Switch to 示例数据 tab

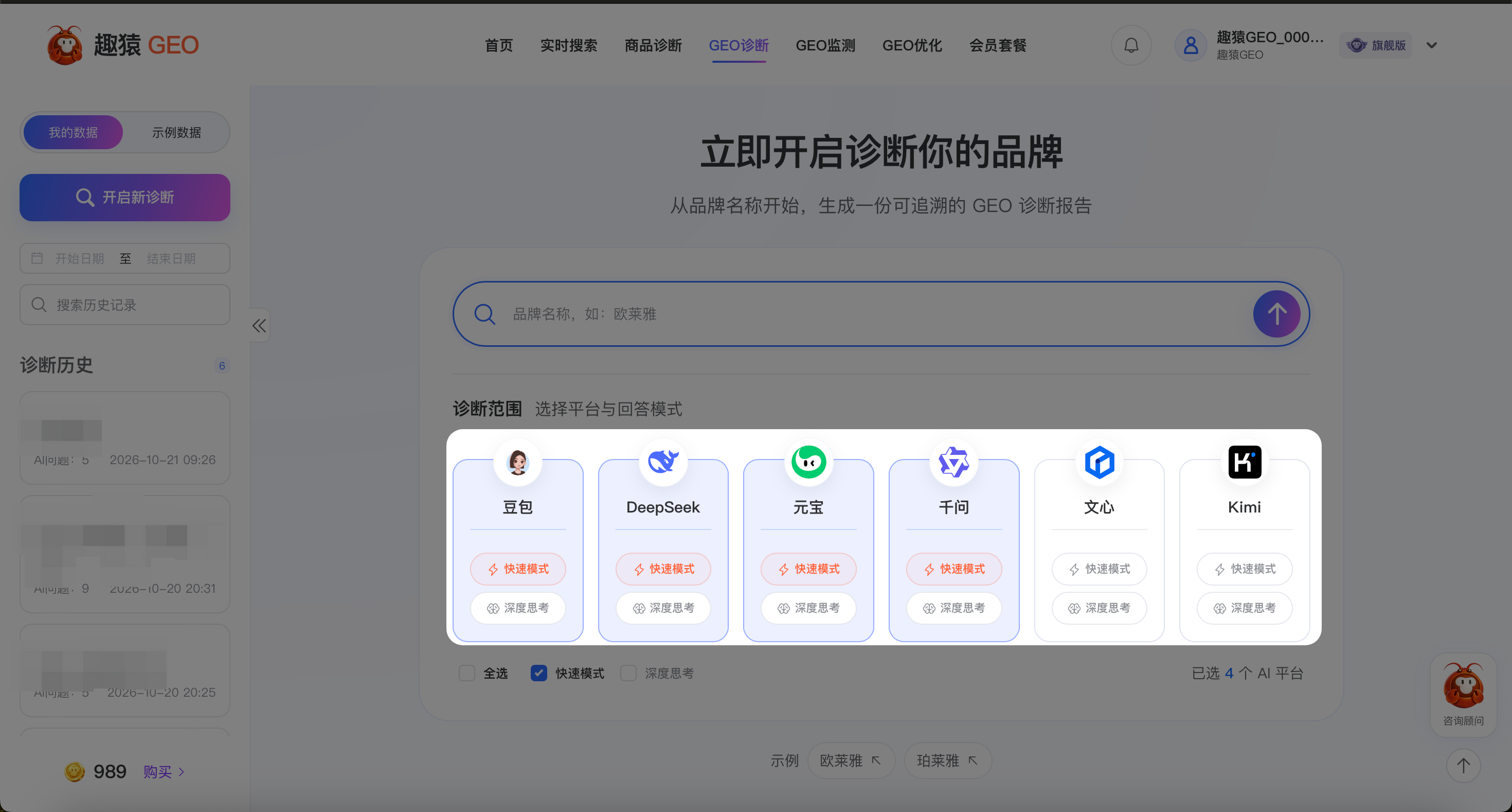(177, 133)
